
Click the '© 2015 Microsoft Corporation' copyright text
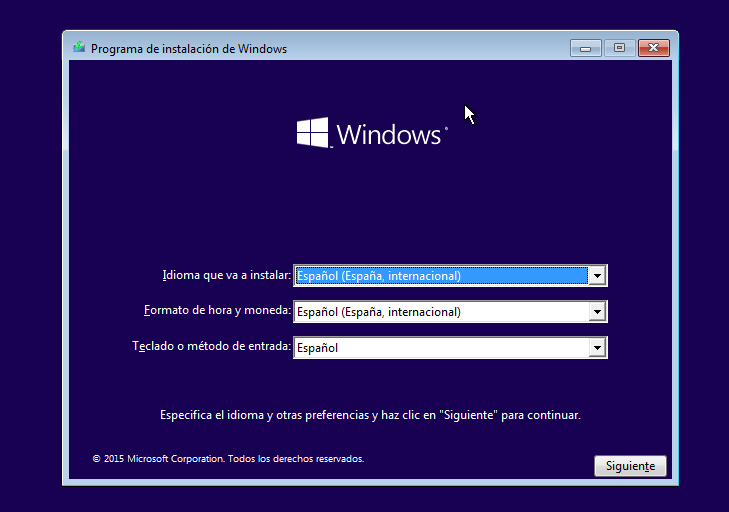tap(228, 459)
